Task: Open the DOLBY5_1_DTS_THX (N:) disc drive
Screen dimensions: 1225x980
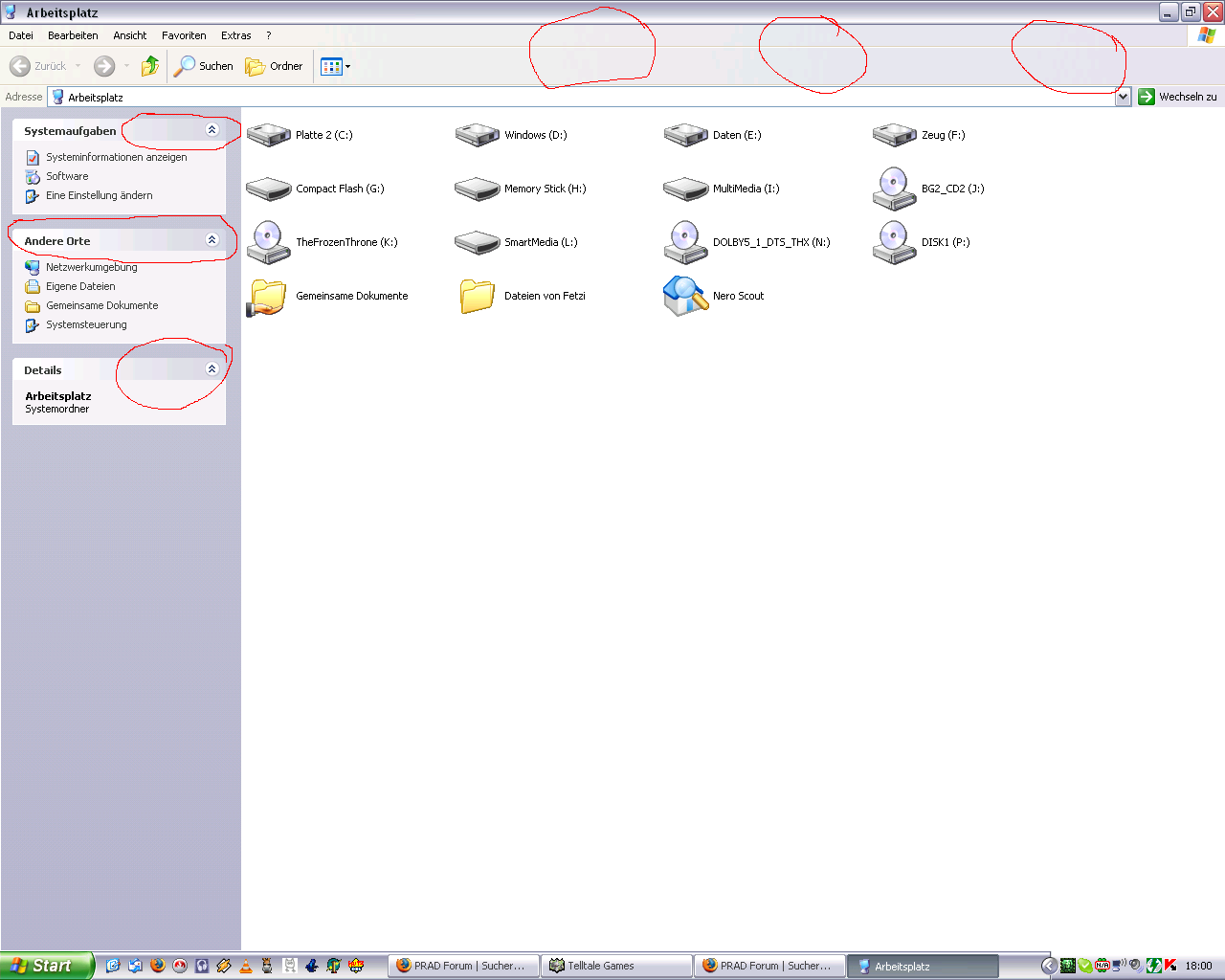Action: tap(685, 242)
